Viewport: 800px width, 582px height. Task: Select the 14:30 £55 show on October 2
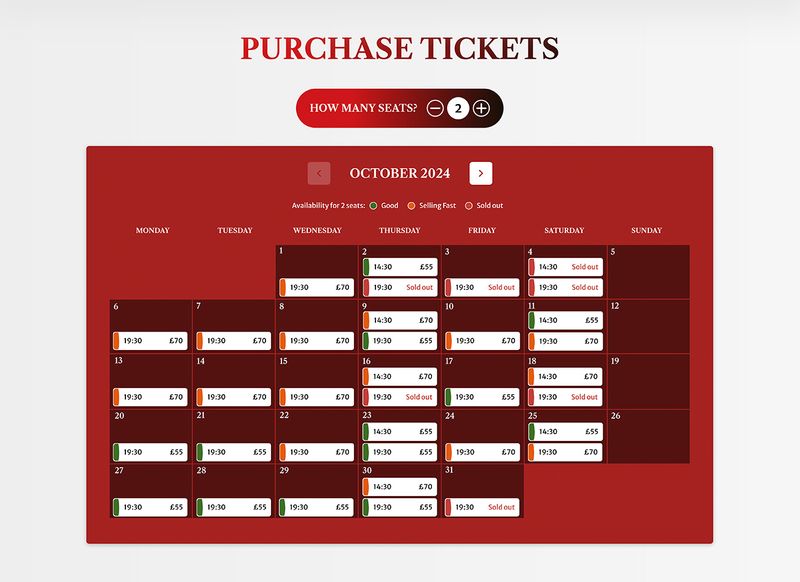point(400,266)
